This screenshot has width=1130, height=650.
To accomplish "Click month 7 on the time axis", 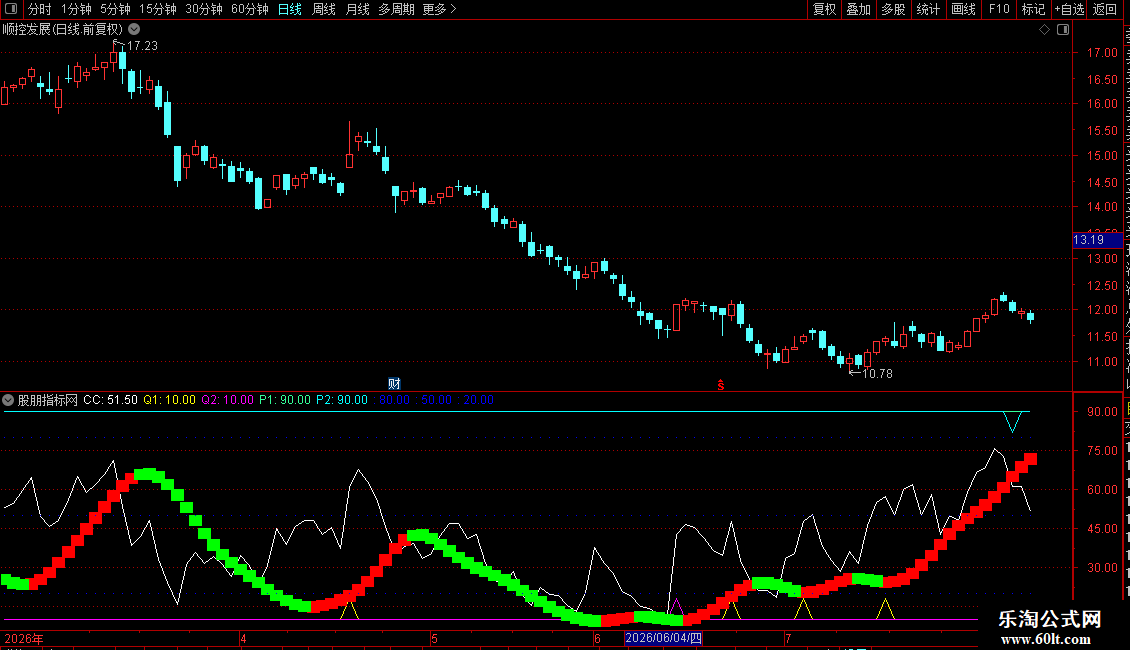I will 788,638.
